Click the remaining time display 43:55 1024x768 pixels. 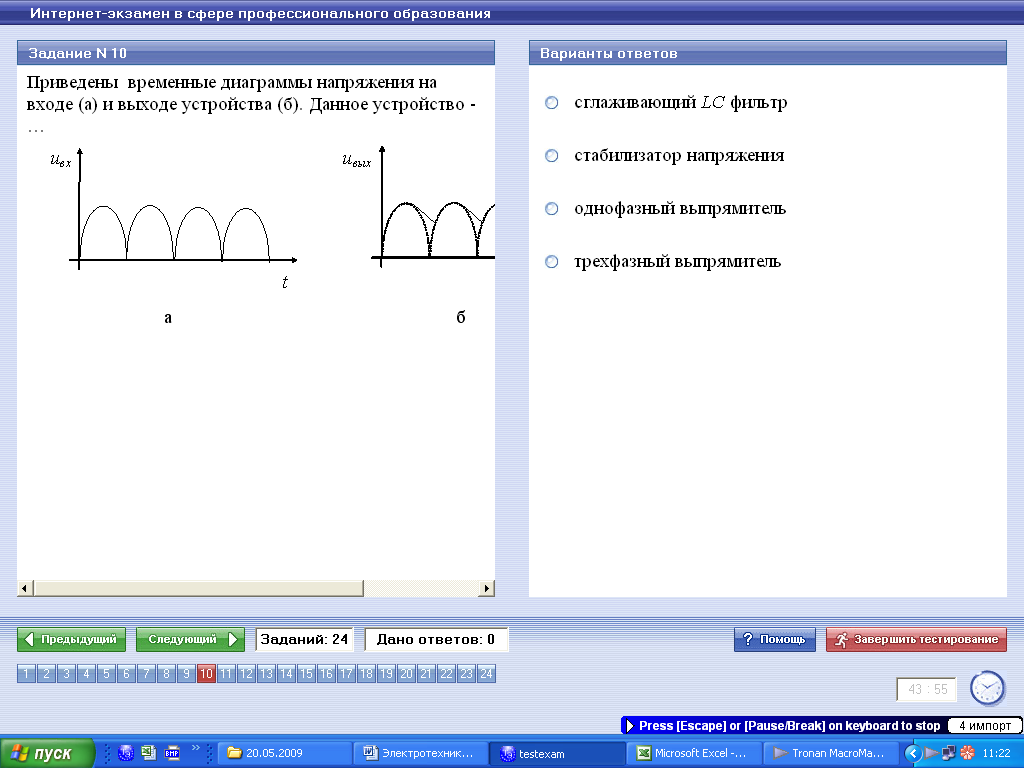point(927,689)
